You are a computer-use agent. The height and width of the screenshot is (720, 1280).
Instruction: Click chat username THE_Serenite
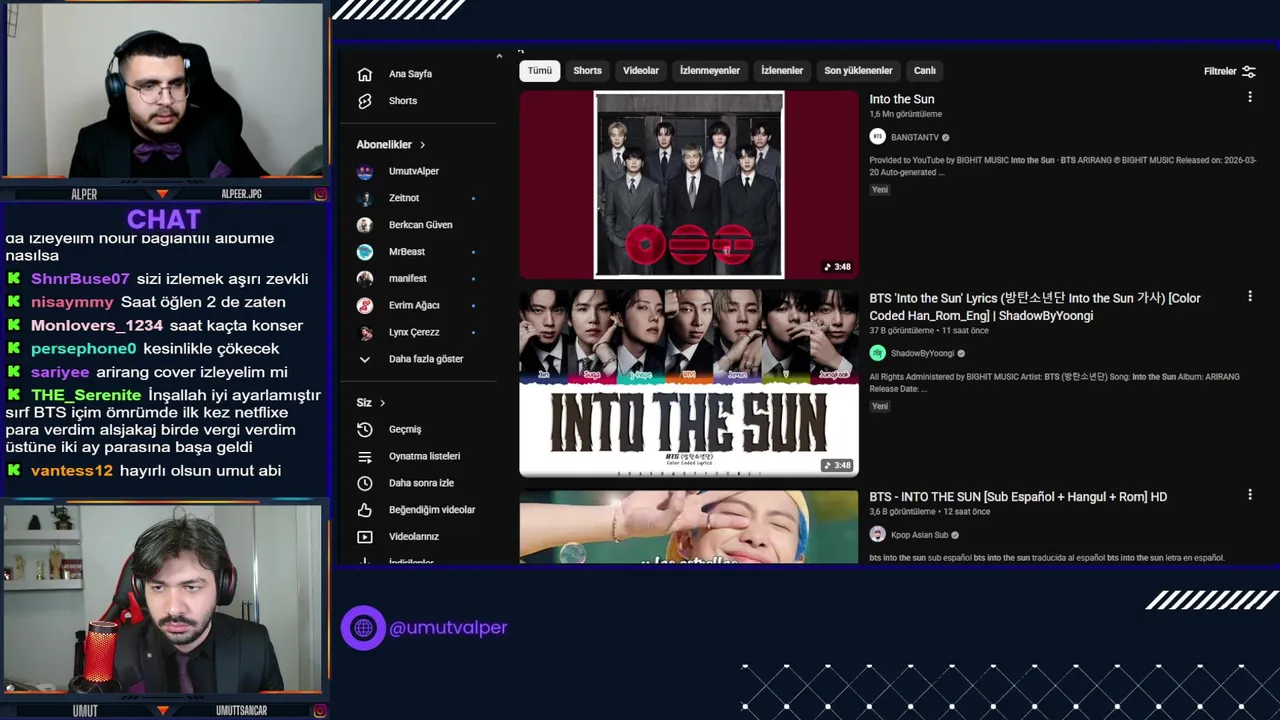(x=86, y=396)
